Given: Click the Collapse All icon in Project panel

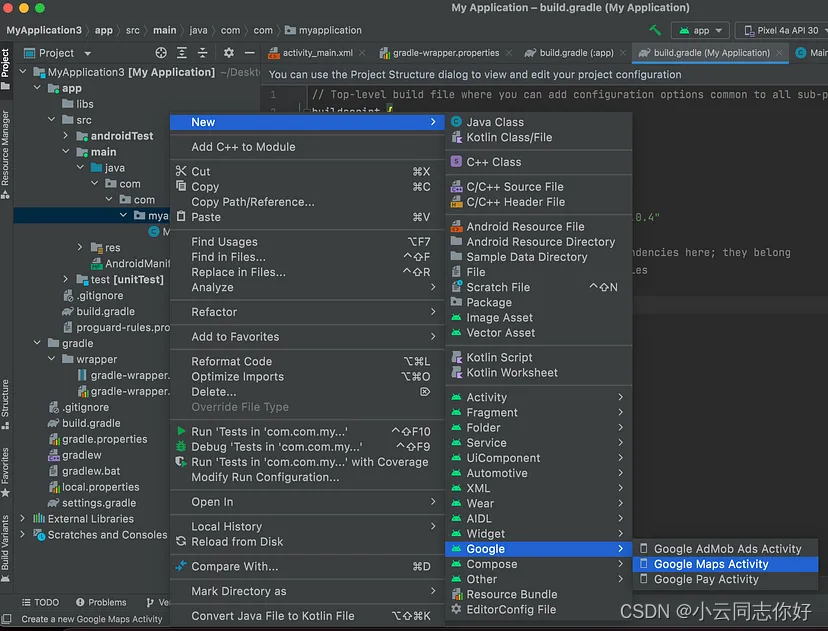Looking at the screenshot, I should pos(203,53).
